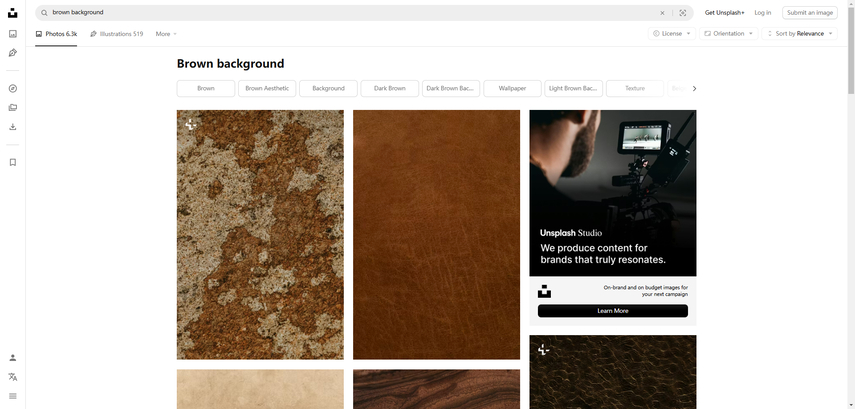Expand the More tab dropdown

click(x=166, y=34)
